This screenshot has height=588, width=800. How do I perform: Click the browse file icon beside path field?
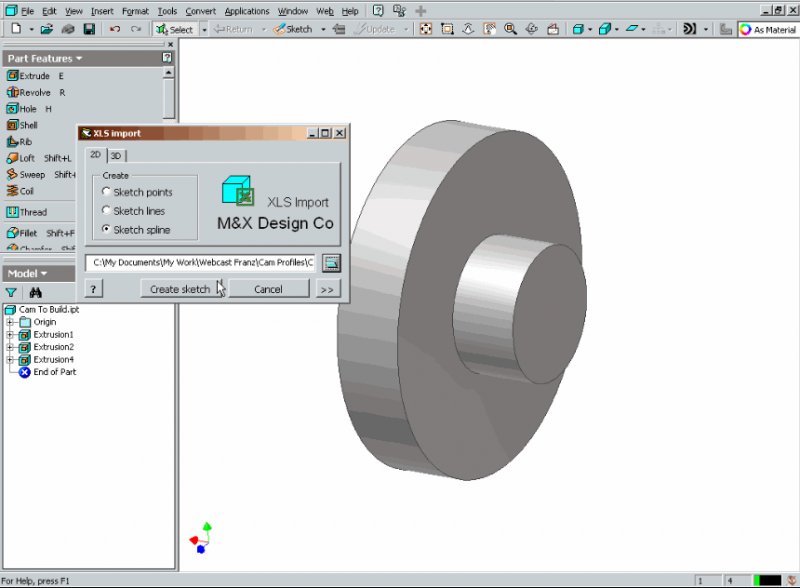point(332,263)
